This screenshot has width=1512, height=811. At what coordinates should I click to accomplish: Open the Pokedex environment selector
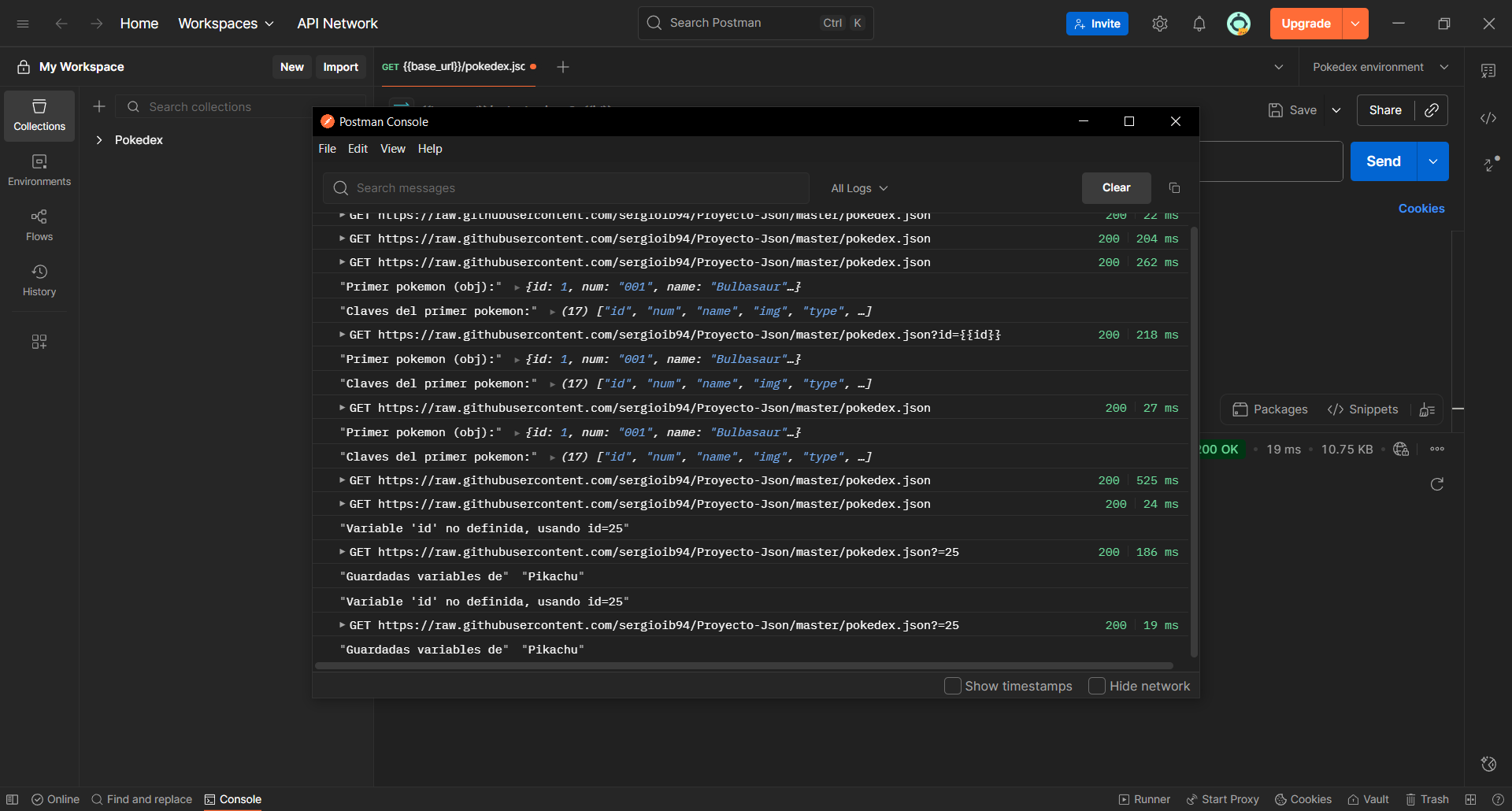tap(1380, 67)
